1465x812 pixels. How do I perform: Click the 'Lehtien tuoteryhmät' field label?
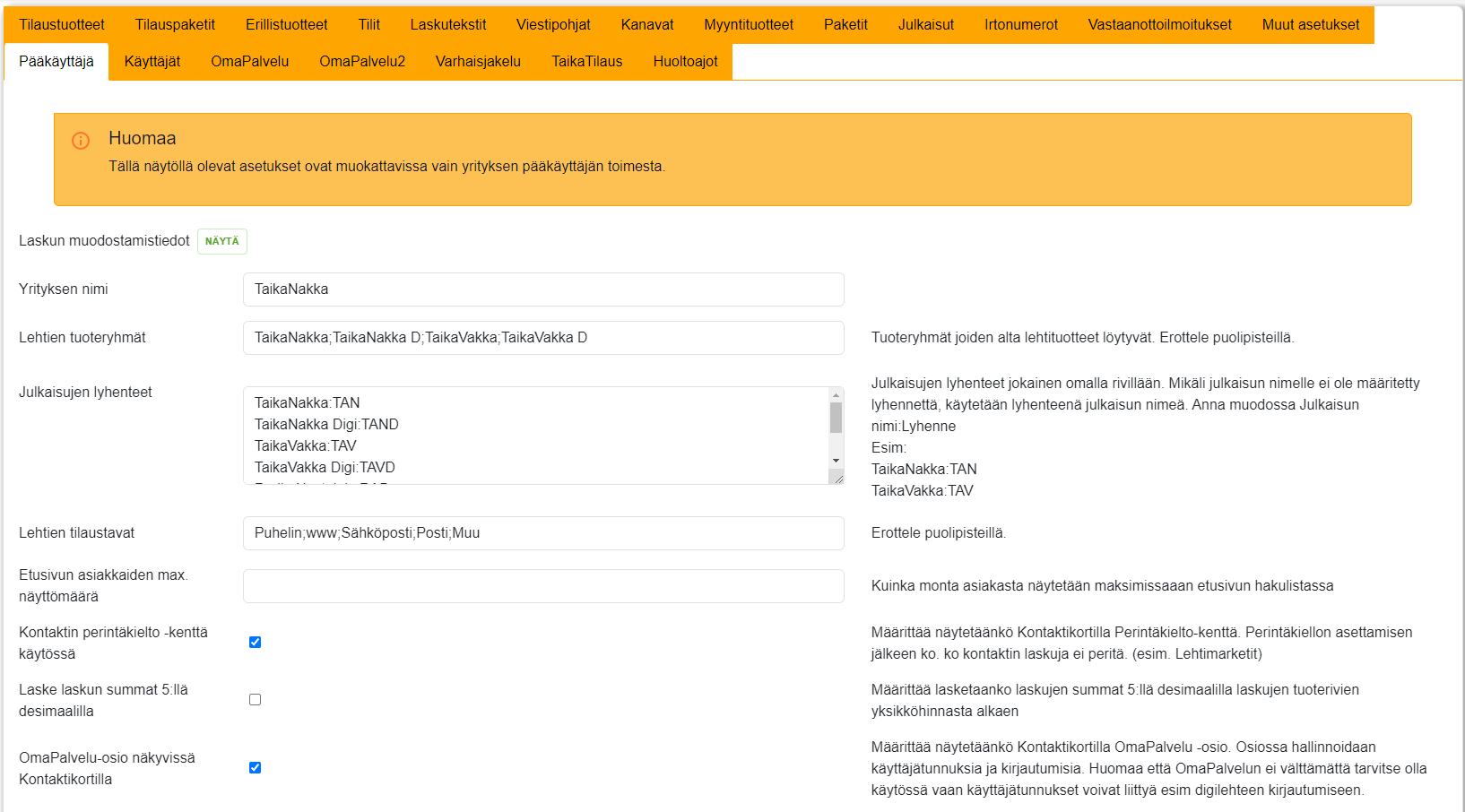tap(82, 338)
